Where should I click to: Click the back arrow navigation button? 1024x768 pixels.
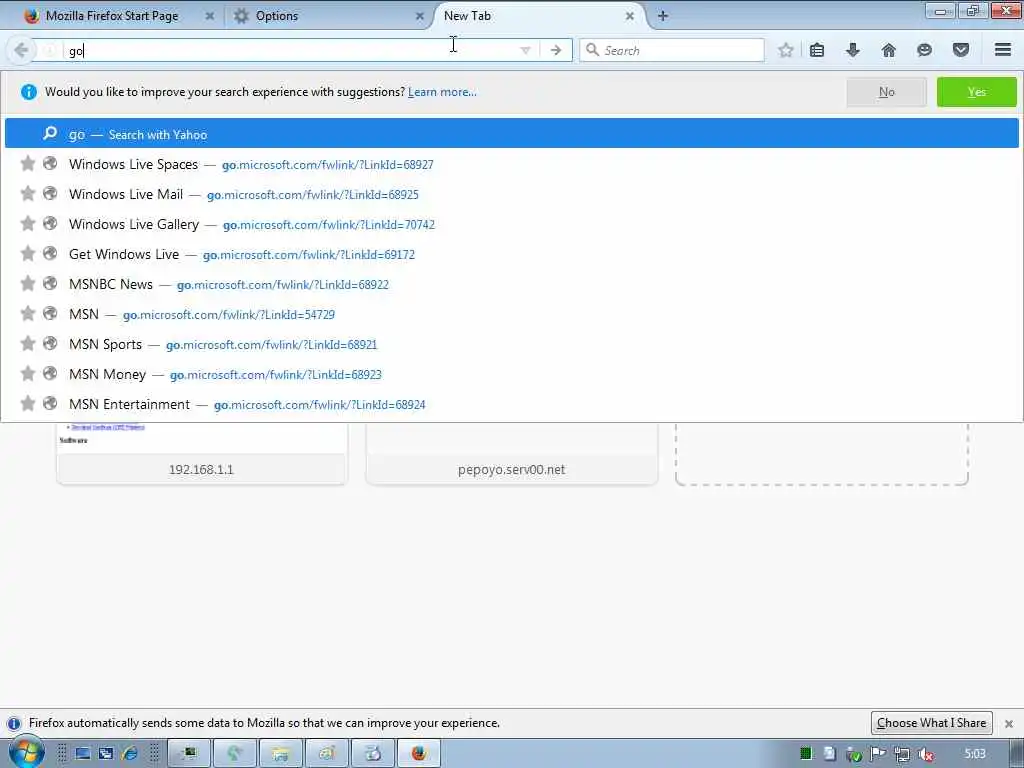coord(21,50)
